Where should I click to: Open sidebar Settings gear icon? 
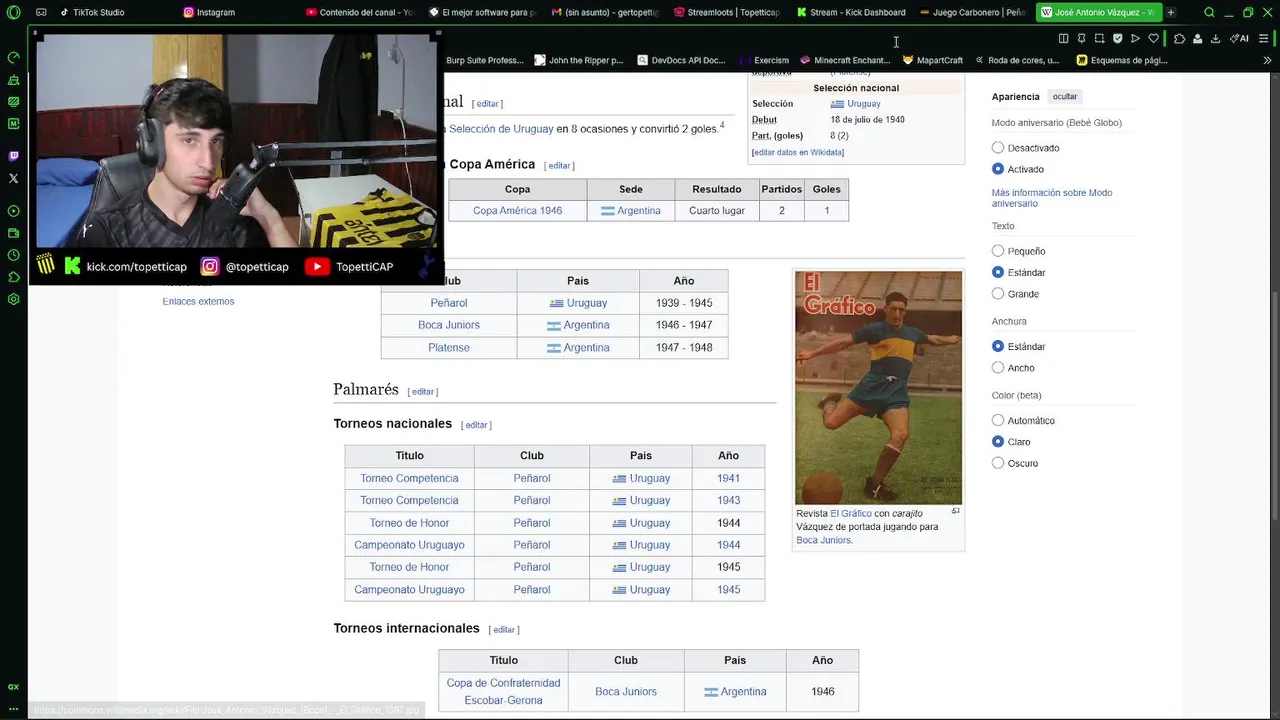pyautogui.click(x=13, y=299)
